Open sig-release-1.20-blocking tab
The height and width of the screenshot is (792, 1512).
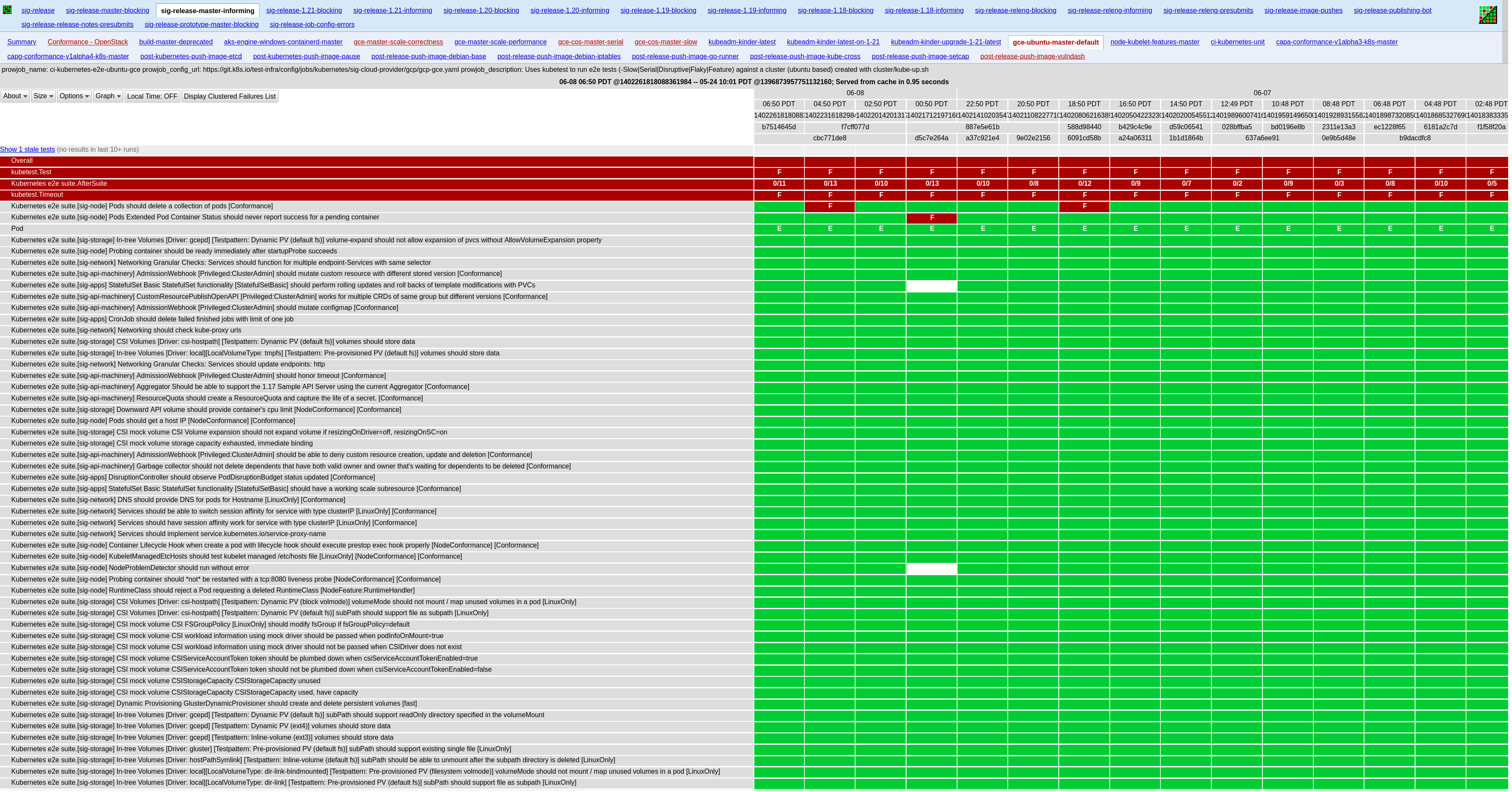[481, 11]
